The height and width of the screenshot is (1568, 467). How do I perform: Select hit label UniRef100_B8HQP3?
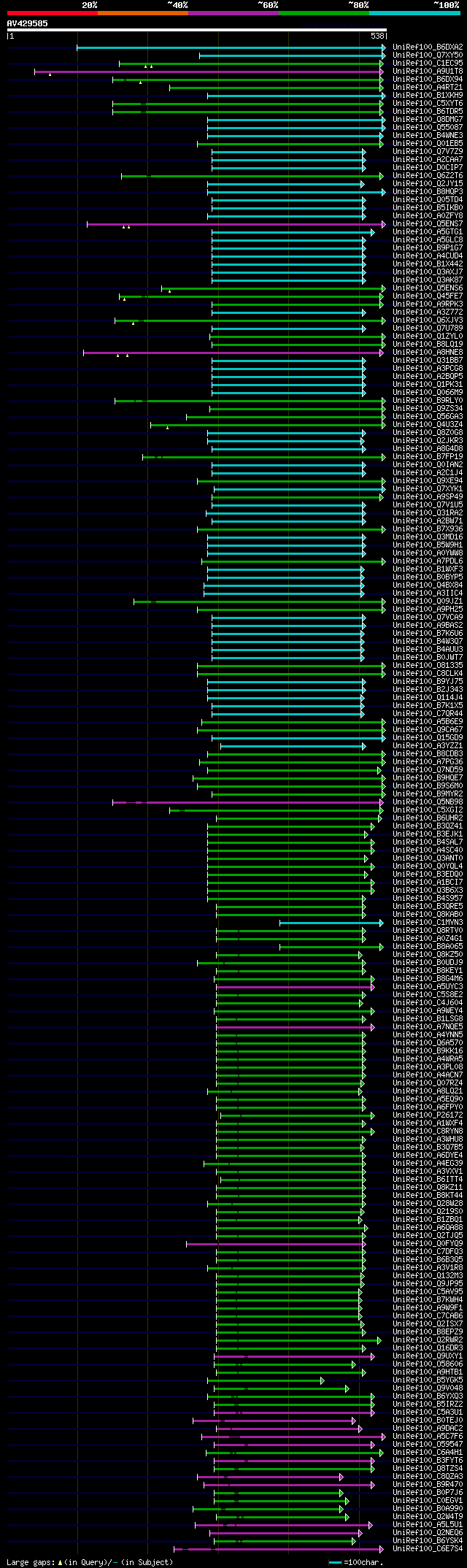(428, 192)
